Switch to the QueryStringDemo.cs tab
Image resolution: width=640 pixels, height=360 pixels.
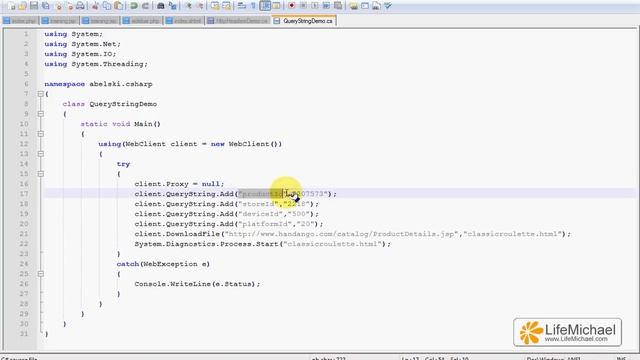pyautogui.click(x=304, y=20)
